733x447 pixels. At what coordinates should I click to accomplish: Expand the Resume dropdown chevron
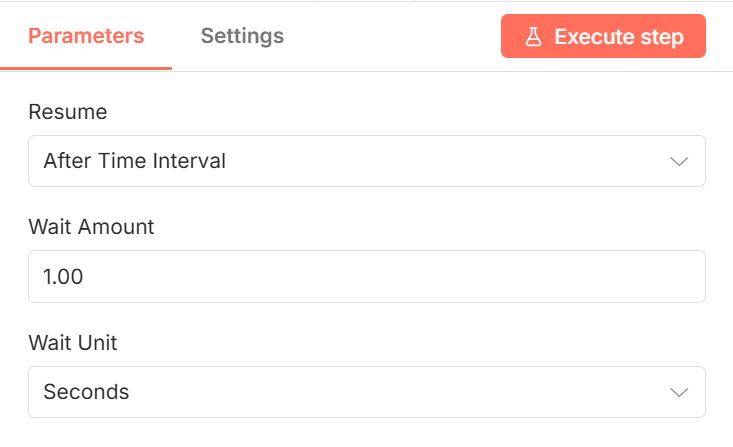point(679,161)
